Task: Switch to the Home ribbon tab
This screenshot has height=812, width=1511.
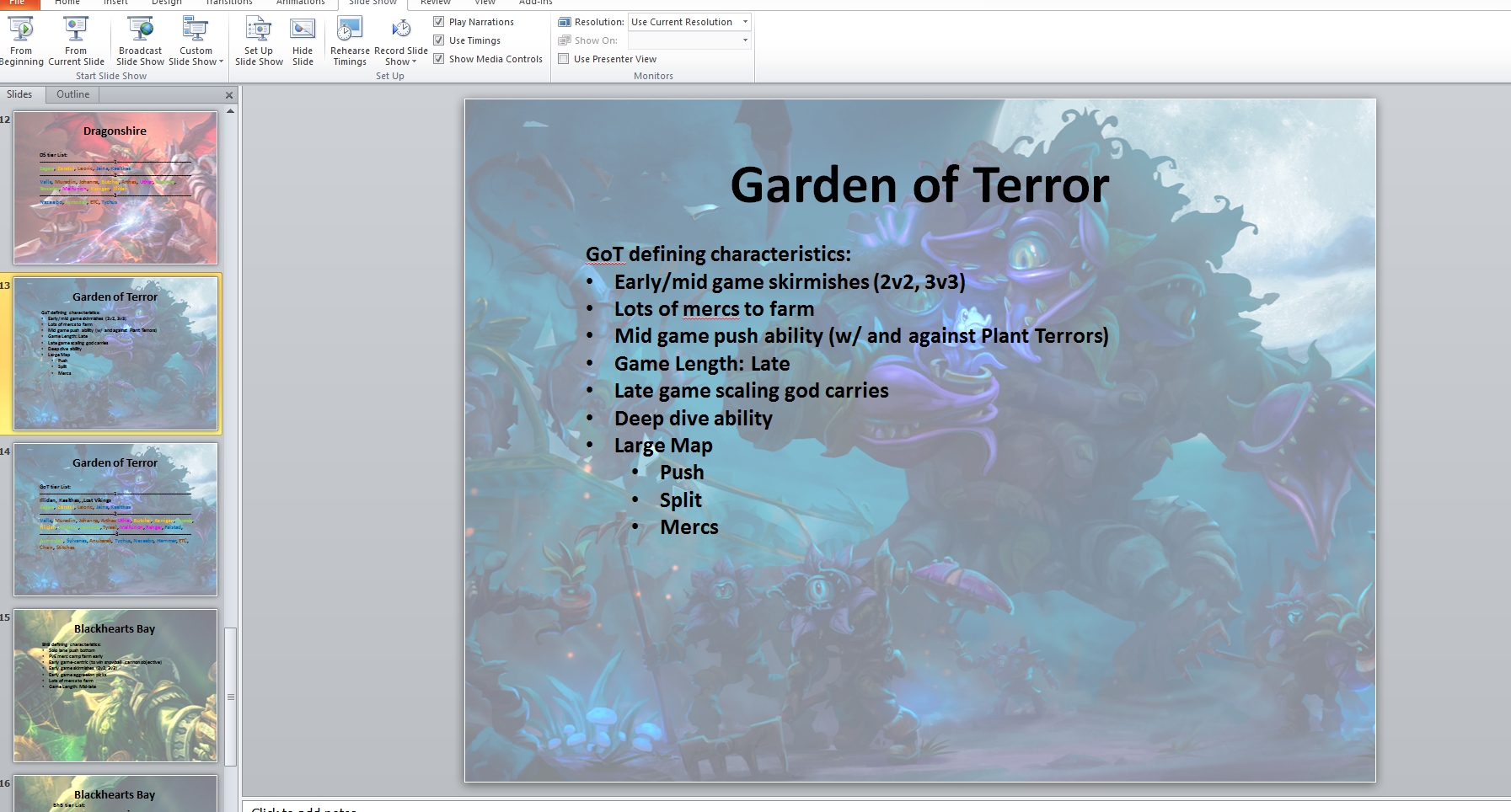Action: [x=67, y=3]
